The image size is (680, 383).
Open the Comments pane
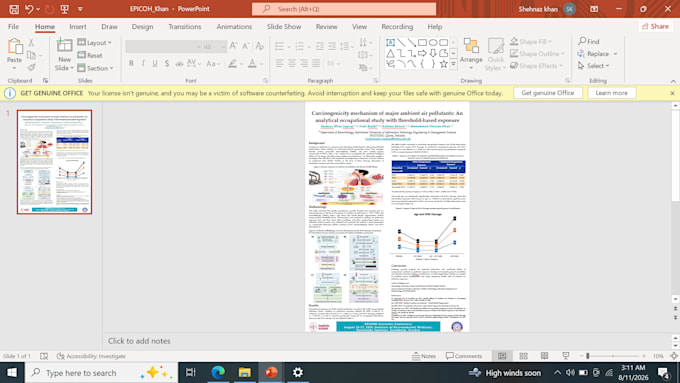click(x=464, y=356)
